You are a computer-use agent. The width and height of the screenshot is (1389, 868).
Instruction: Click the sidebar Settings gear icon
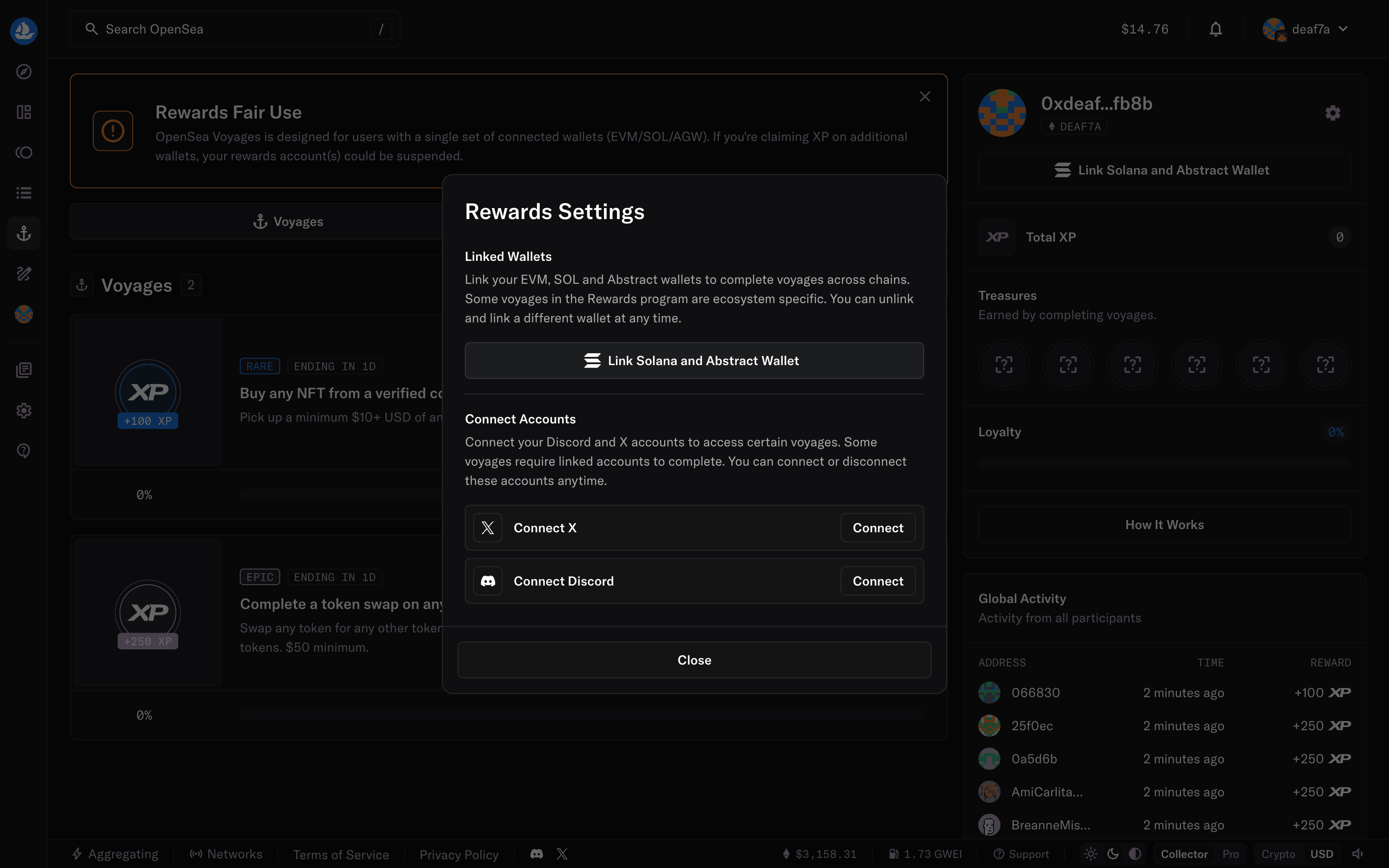click(23, 411)
